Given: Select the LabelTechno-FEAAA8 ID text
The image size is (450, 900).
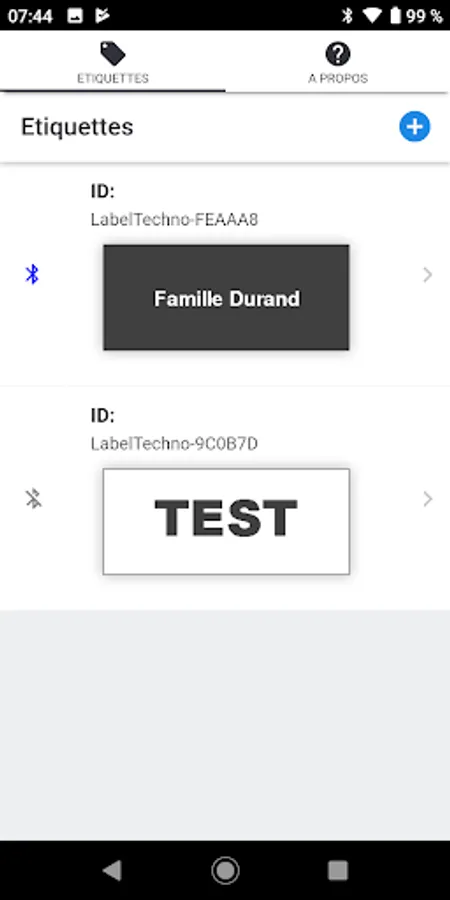Looking at the screenshot, I should pyautogui.click(x=174, y=220).
